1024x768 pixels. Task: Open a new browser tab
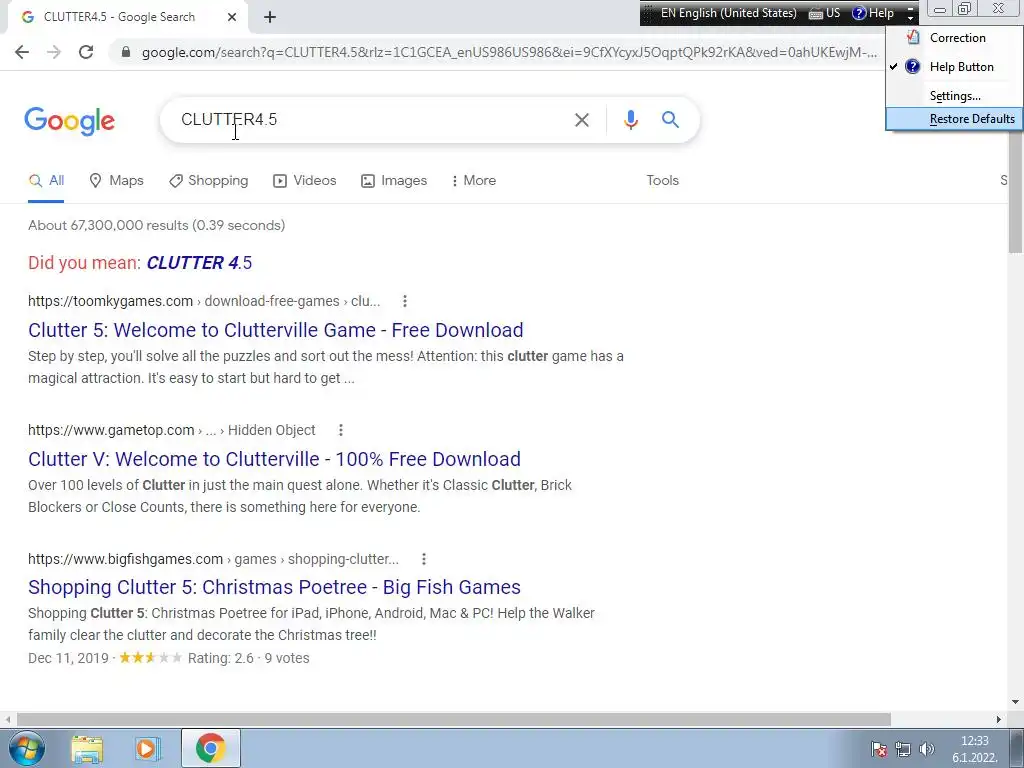point(270,17)
